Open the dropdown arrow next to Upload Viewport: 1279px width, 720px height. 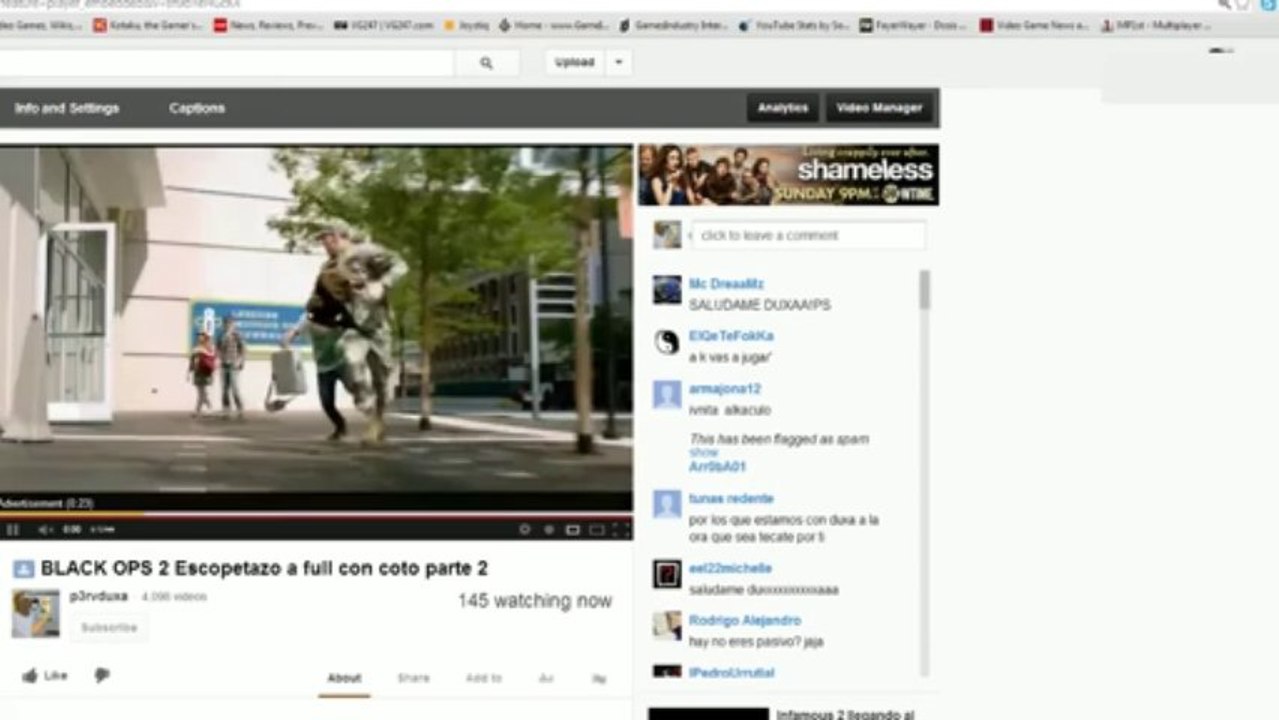tap(618, 62)
